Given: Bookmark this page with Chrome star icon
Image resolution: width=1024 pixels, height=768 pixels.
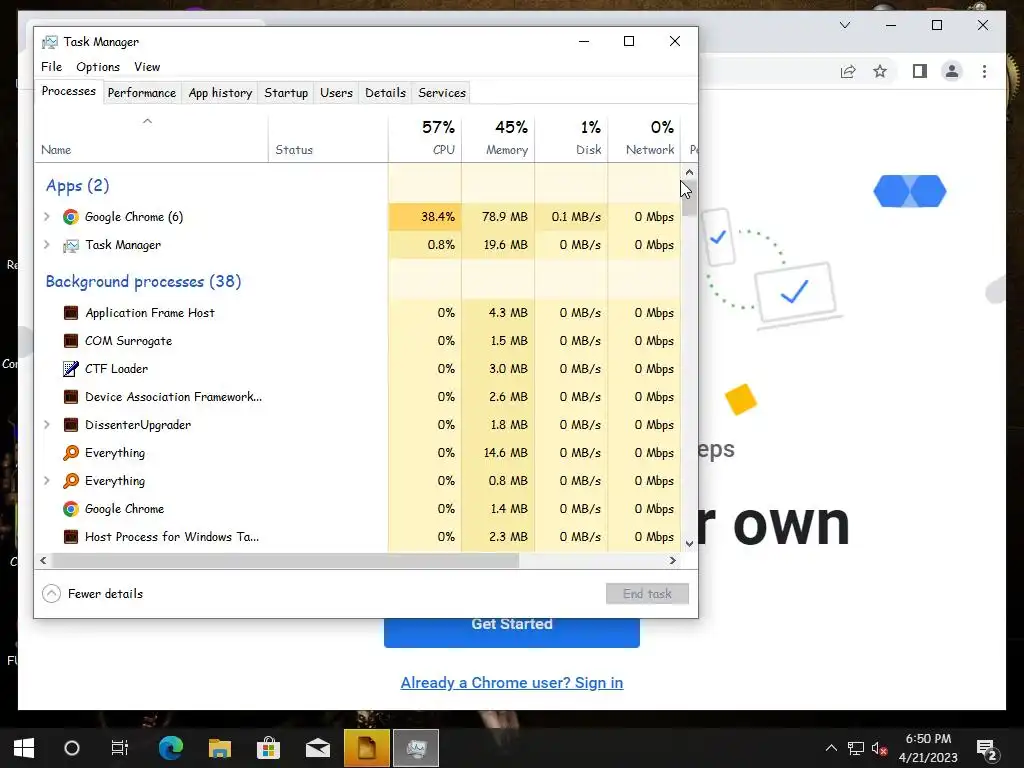Looking at the screenshot, I should point(880,71).
